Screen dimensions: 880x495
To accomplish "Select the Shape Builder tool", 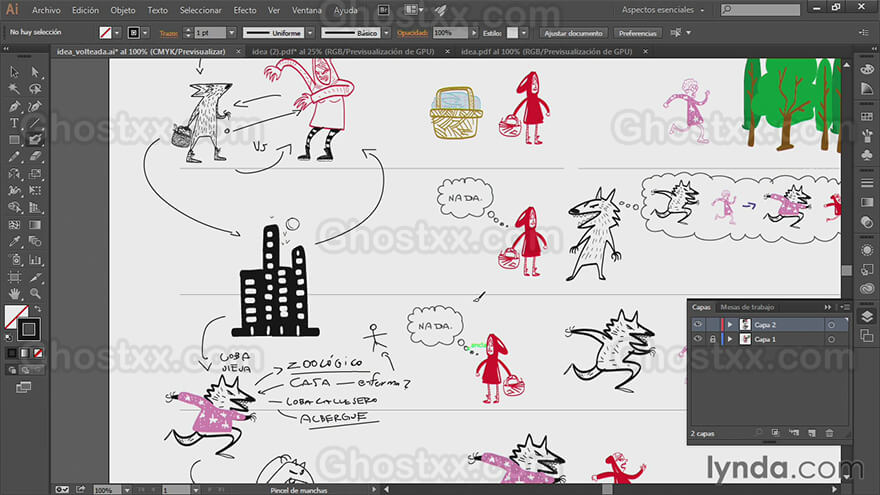I will [x=14, y=208].
